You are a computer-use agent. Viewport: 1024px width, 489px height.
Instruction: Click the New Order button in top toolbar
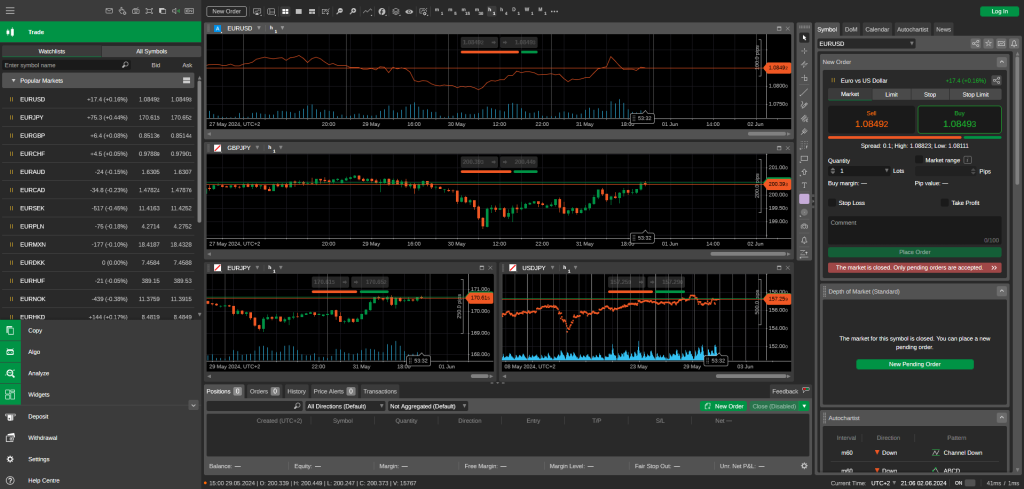226,11
